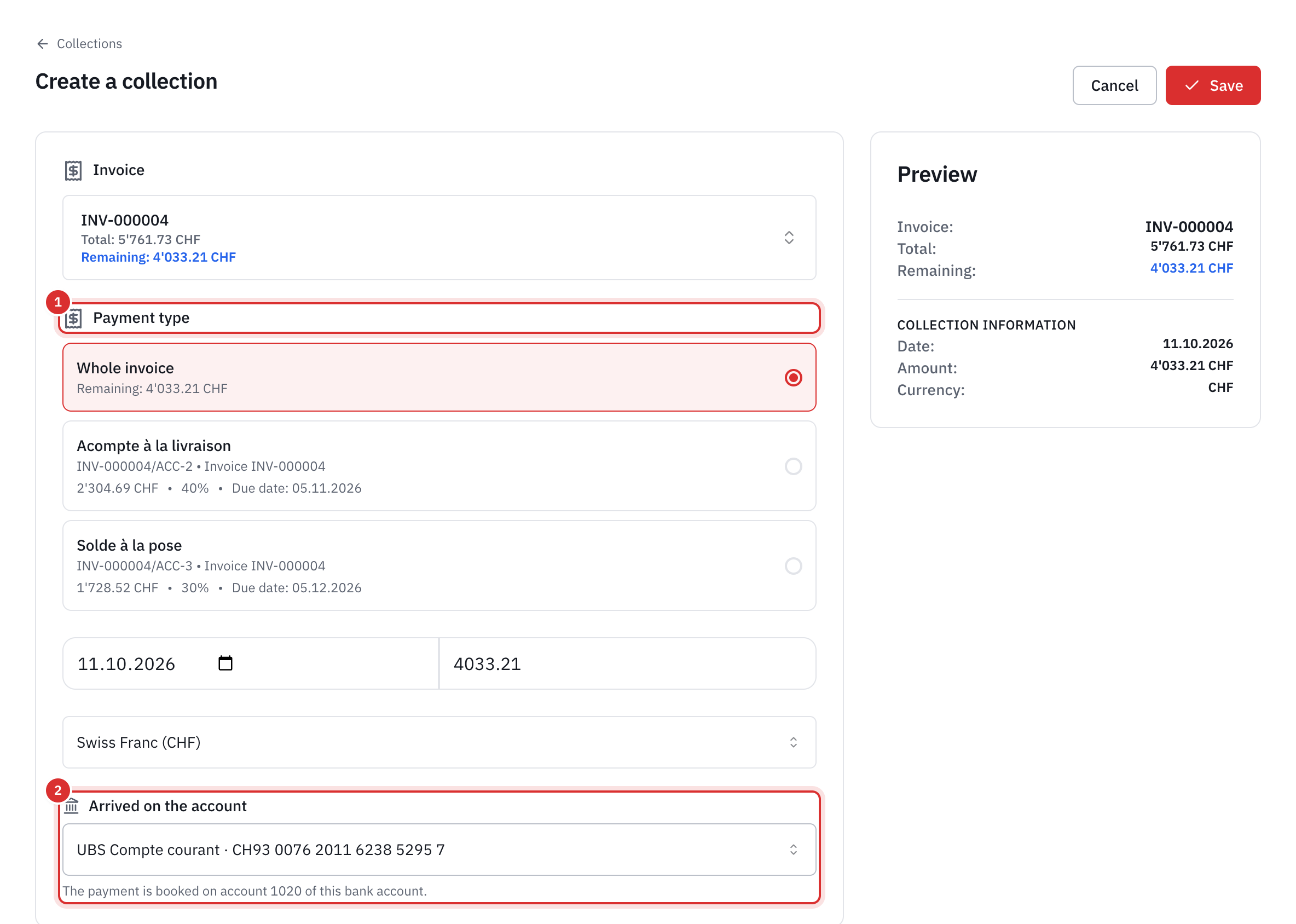
Task: Click INV-000004/ACC-2 reference text
Action: 135,466
